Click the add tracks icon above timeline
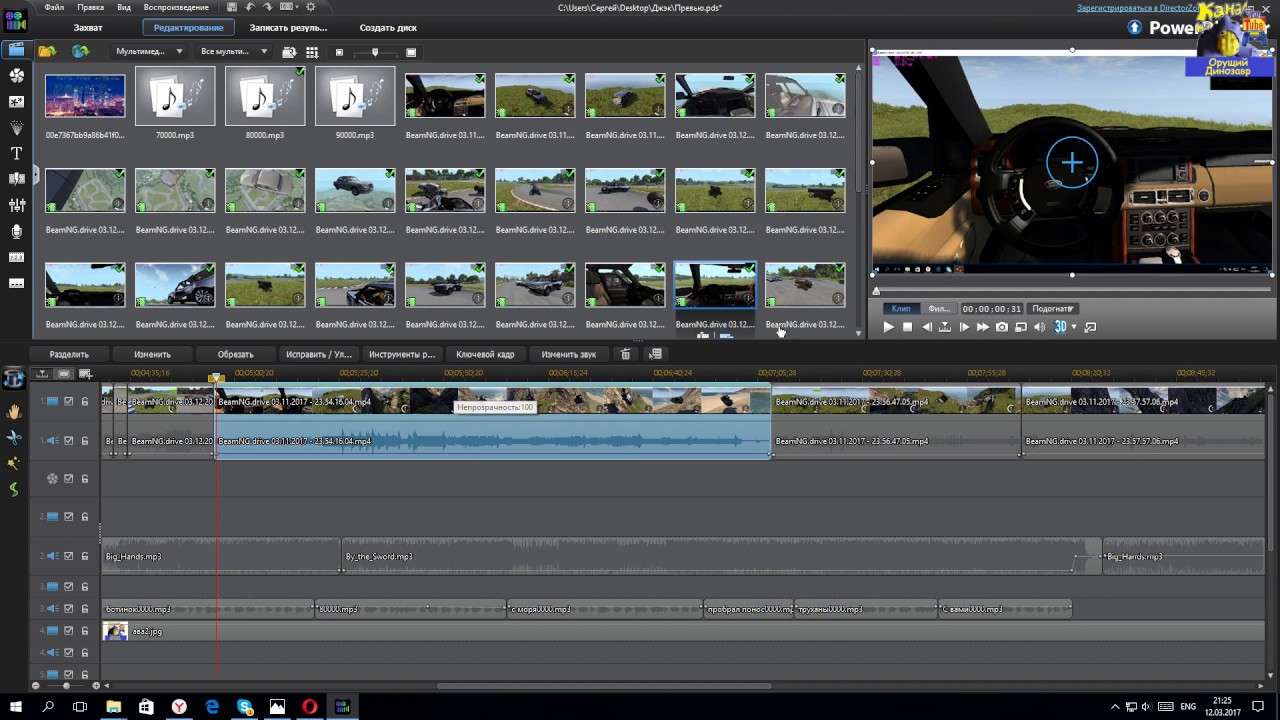Screen dimensions: 1280x720 tap(85, 374)
